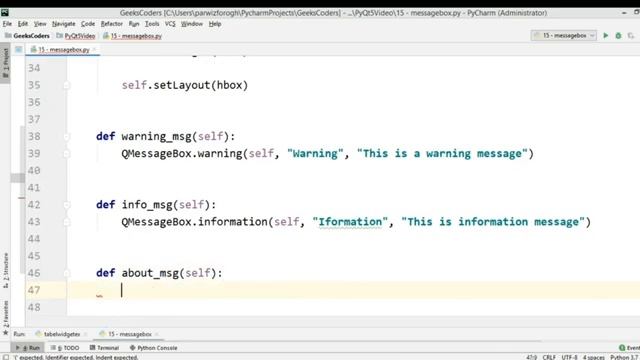Image resolution: width=640 pixels, height=360 pixels.
Task: Start debugging with the green bug icon
Action: pyautogui.click(x=618, y=36)
